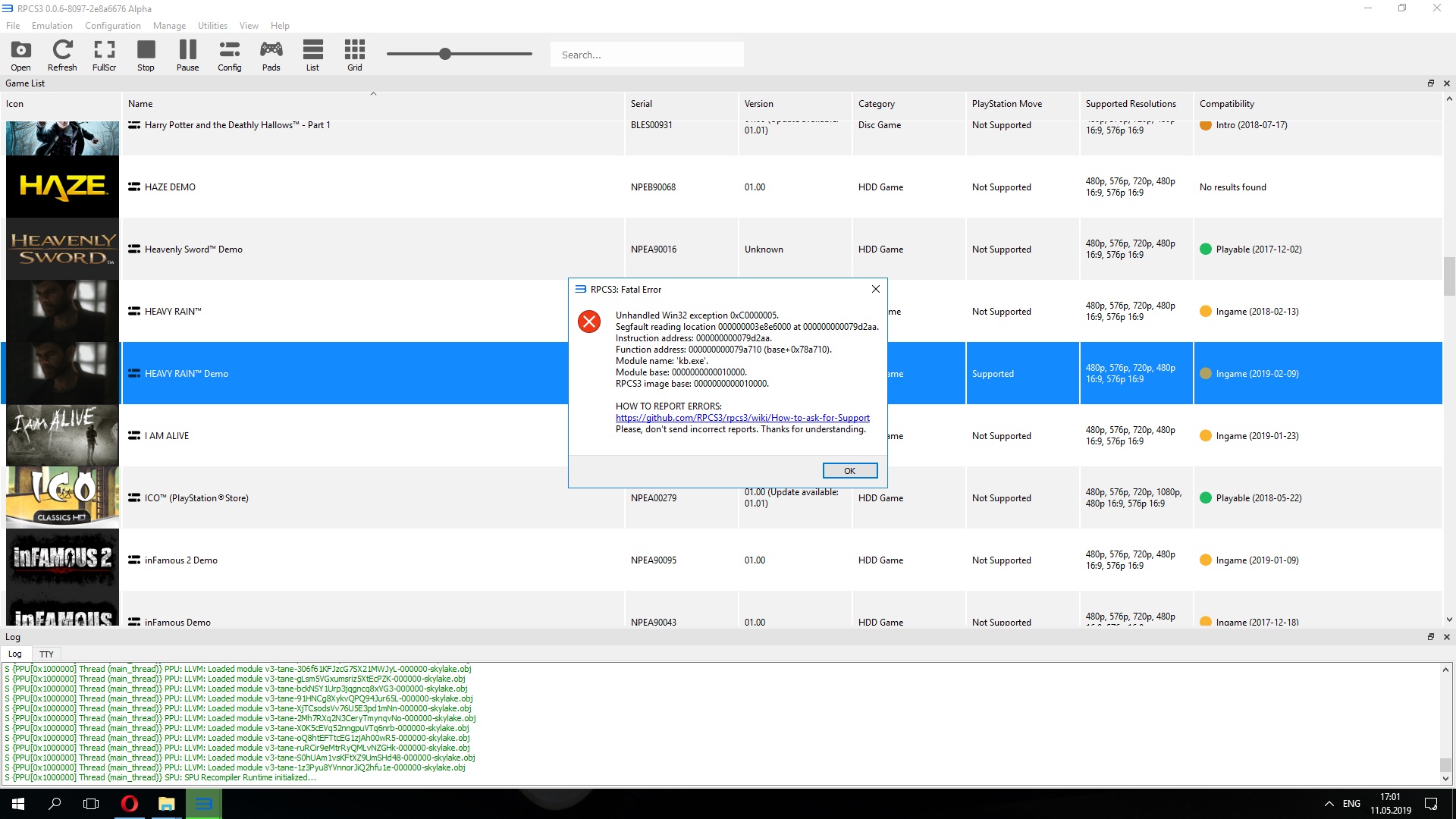Sort by PlayStation Move column header

tap(1023, 104)
